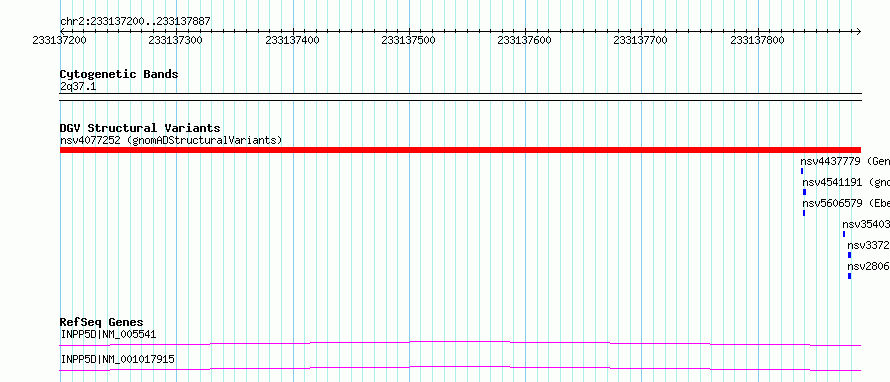Viewport: 890px width, 382px height.
Task: Click the 2q37.1 cytogenetic band bar
Action: [460, 97]
